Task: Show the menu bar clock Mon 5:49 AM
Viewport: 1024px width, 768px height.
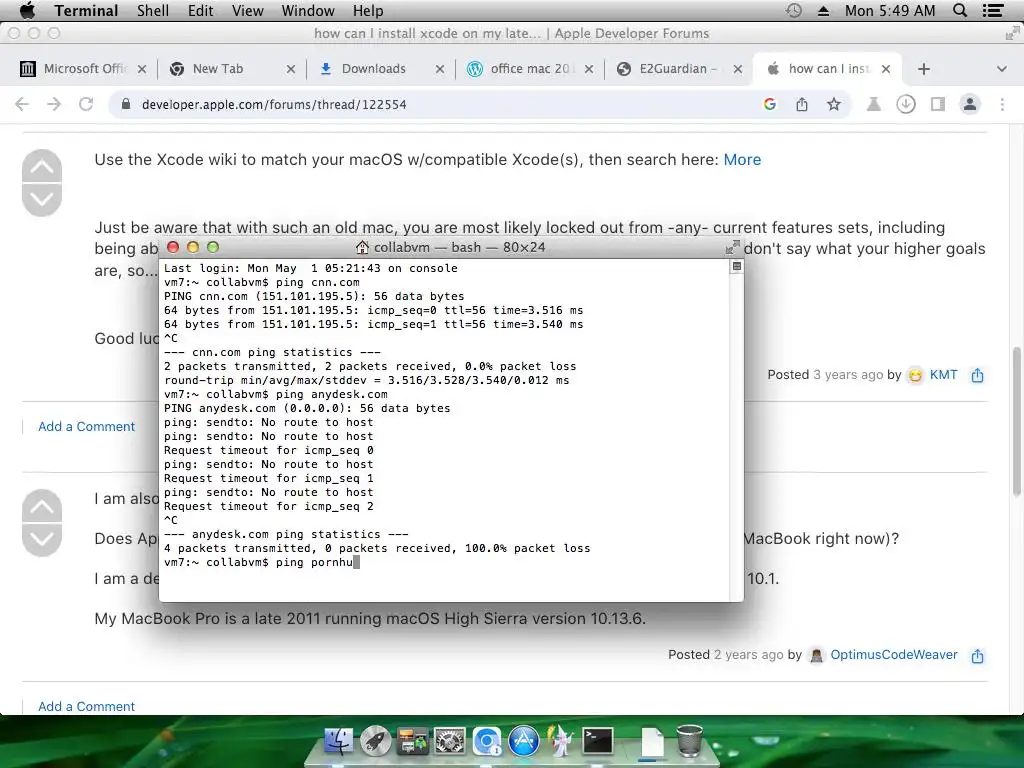Action: click(889, 10)
